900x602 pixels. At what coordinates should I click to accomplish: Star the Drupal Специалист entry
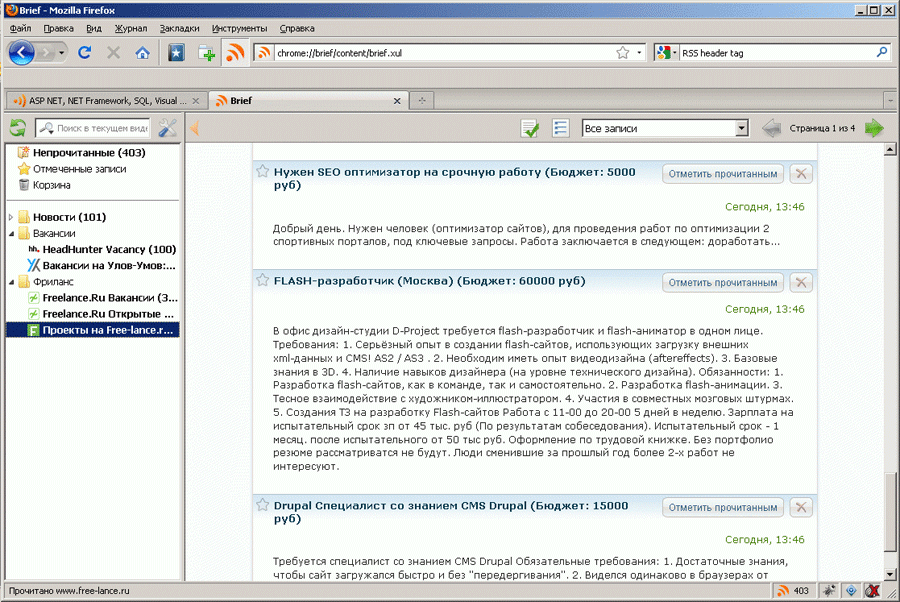[x=263, y=505]
